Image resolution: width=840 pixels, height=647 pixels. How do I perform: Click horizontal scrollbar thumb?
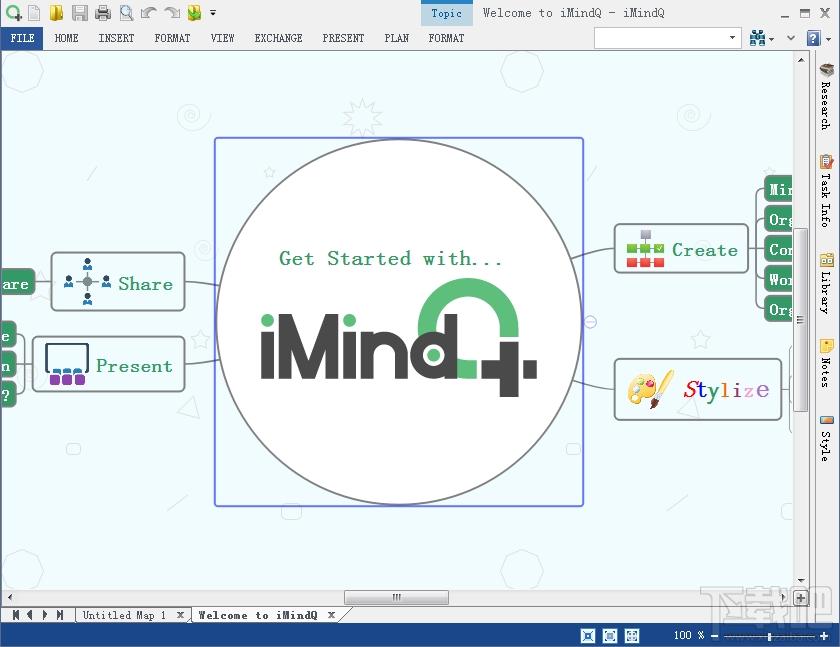[x=396, y=597]
